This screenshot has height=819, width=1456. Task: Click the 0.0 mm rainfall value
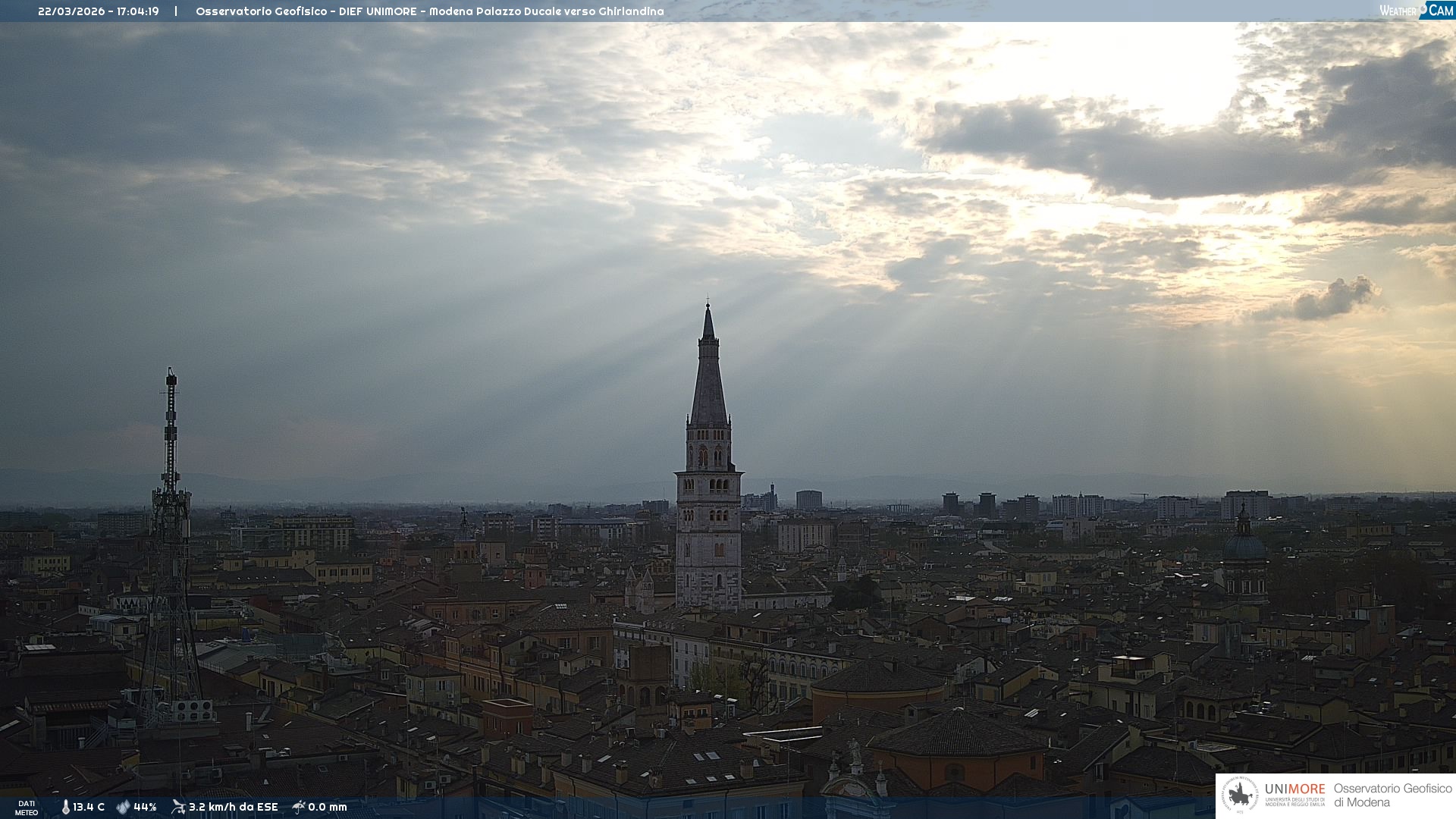pyautogui.click(x=328, y=807)
